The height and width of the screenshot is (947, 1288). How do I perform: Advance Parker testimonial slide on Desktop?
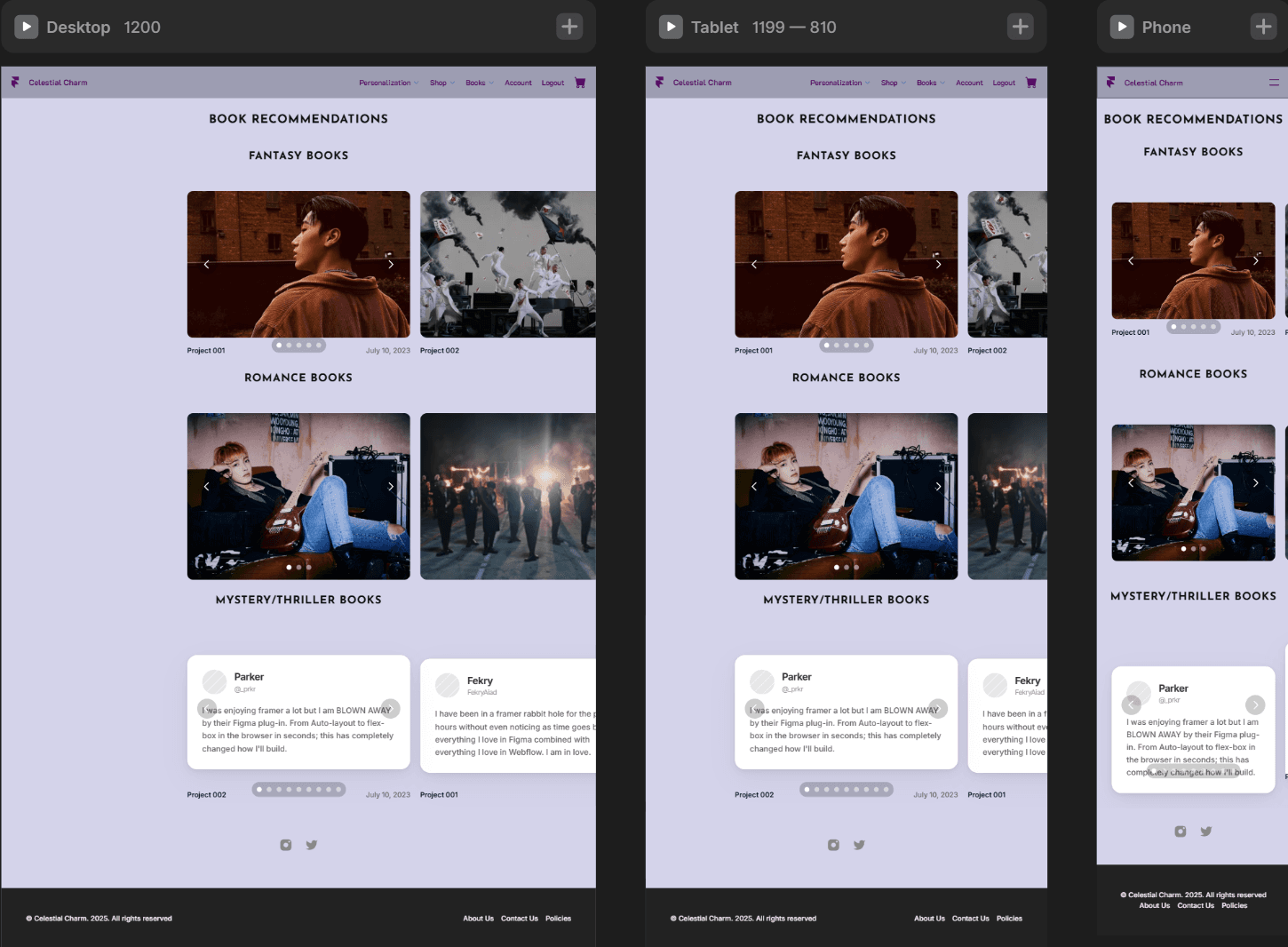point(391,708)
